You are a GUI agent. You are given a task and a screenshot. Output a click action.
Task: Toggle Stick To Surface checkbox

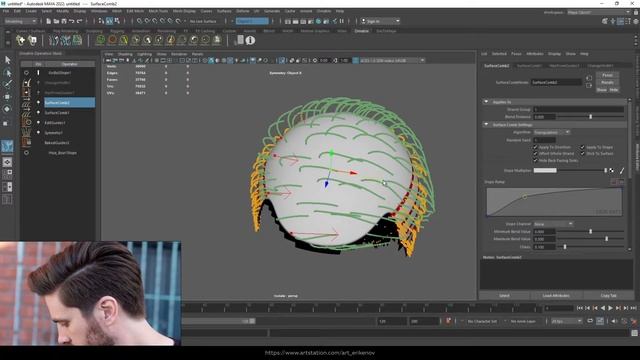[x=582, y=153]
